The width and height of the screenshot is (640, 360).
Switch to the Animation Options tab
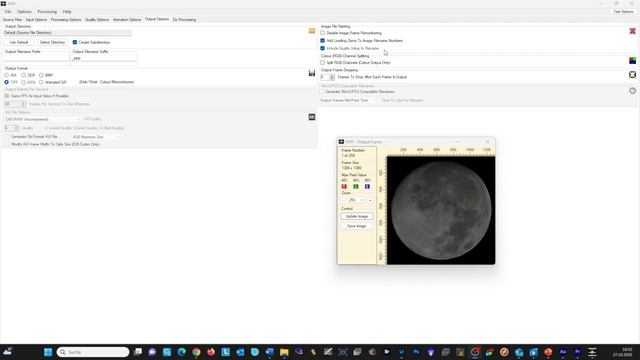click(x=127, y=19)
